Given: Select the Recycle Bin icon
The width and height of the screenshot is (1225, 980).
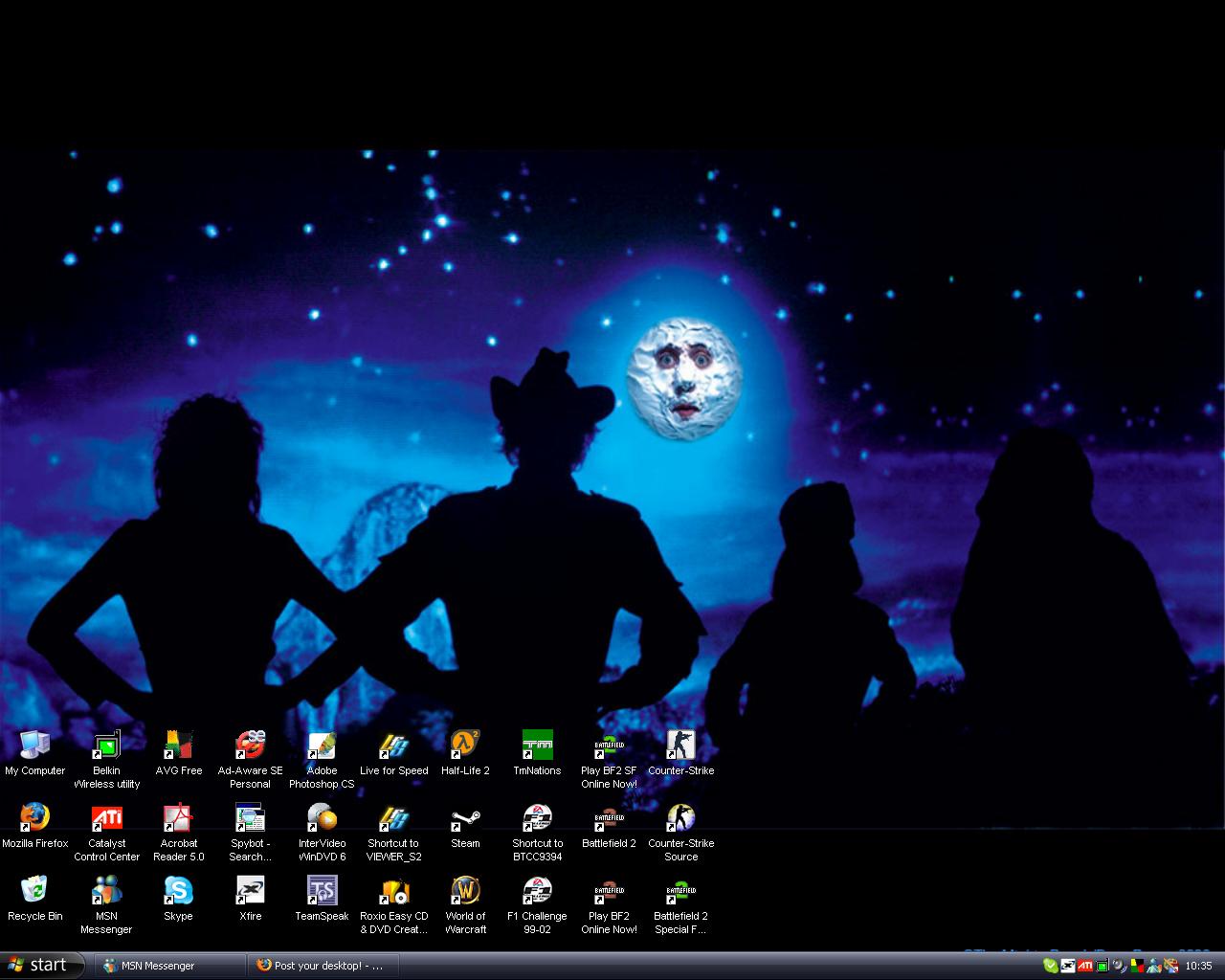Looking at the screenshot, I should pos(34,898).
